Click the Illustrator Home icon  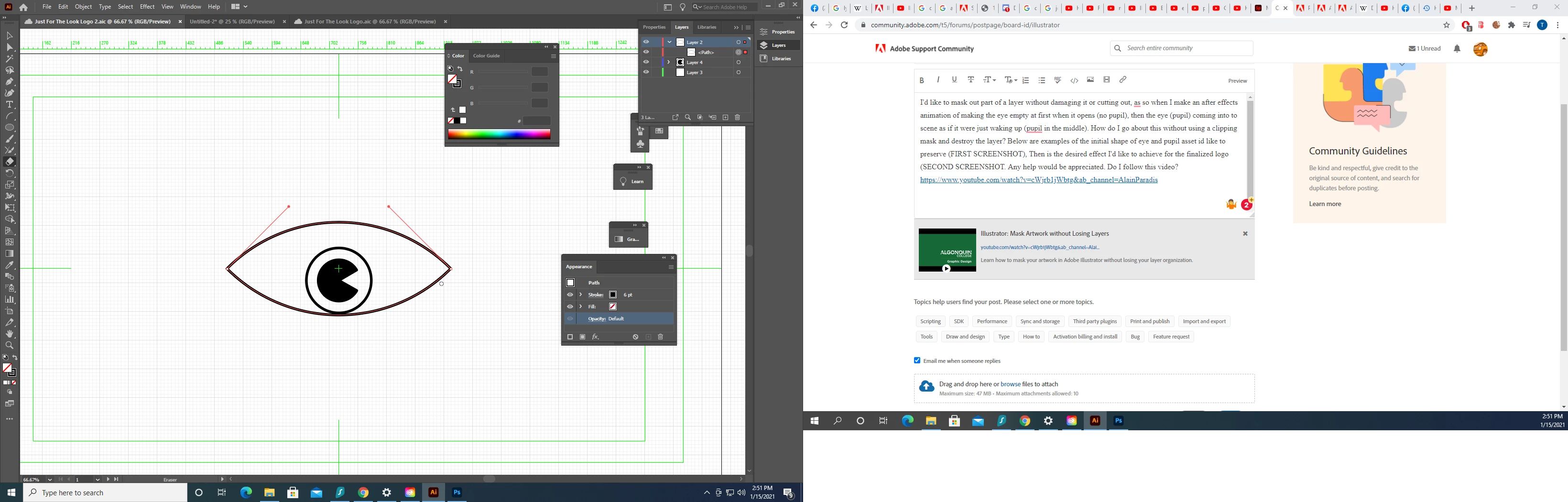(23, 7)
